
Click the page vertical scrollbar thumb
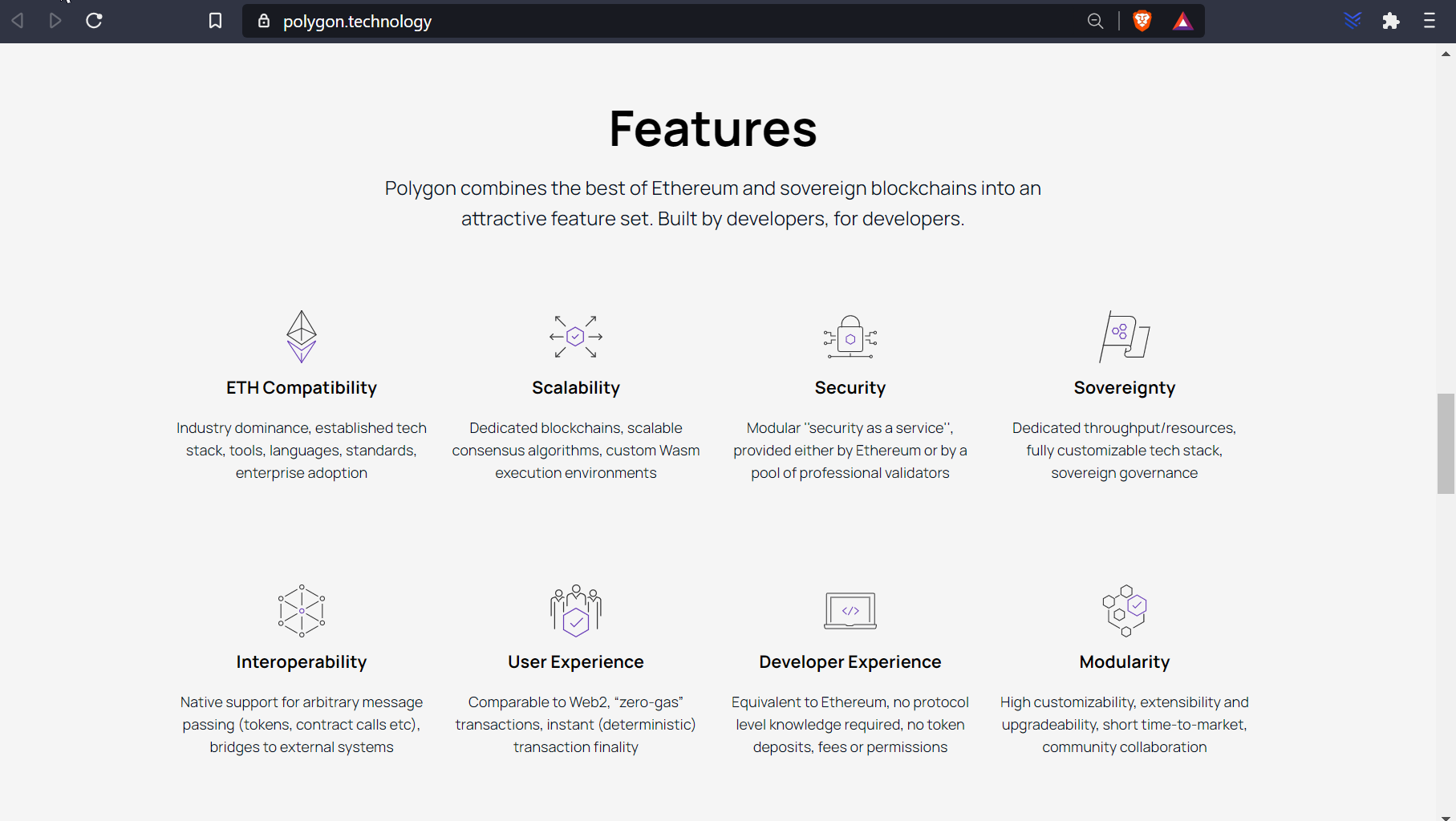click(1446, 443)
